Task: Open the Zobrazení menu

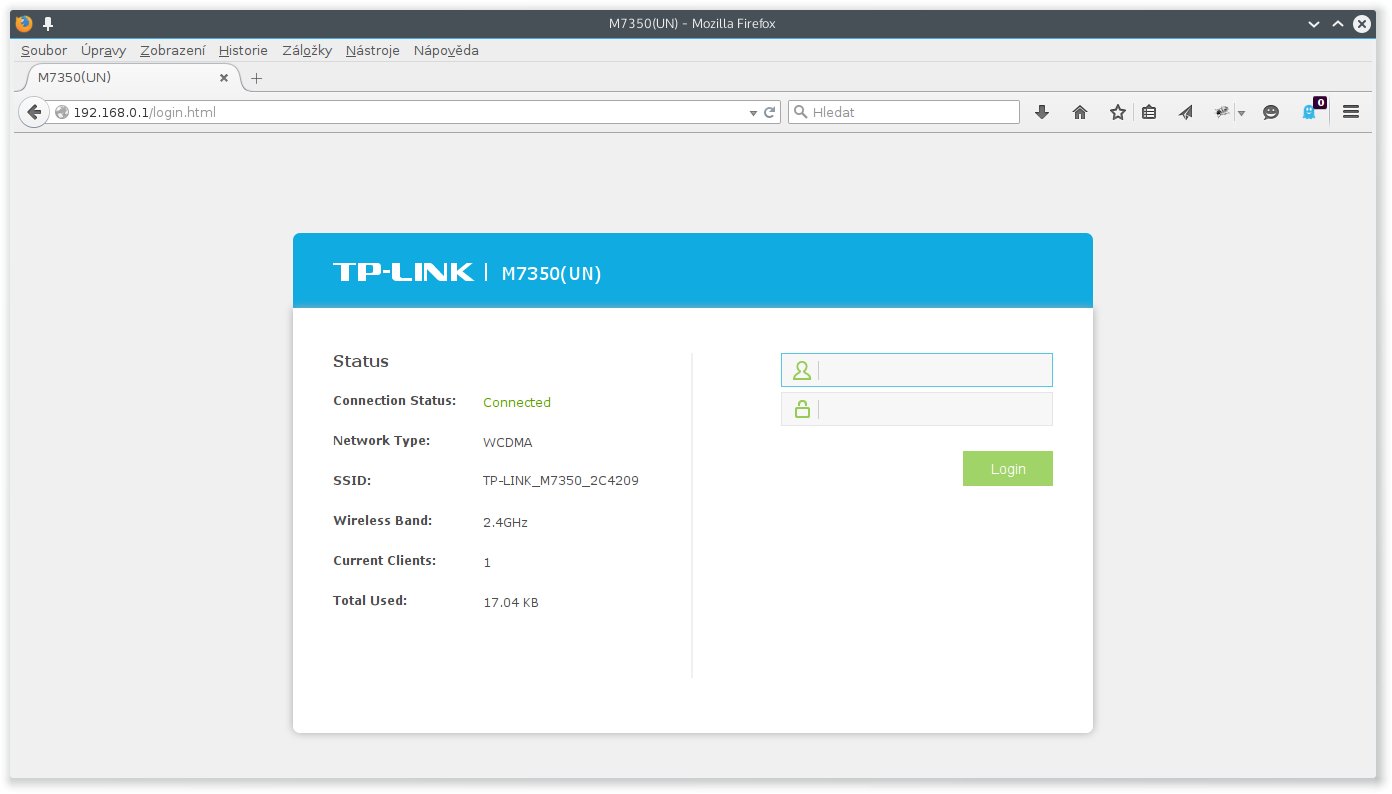Action: click(173, 50)
